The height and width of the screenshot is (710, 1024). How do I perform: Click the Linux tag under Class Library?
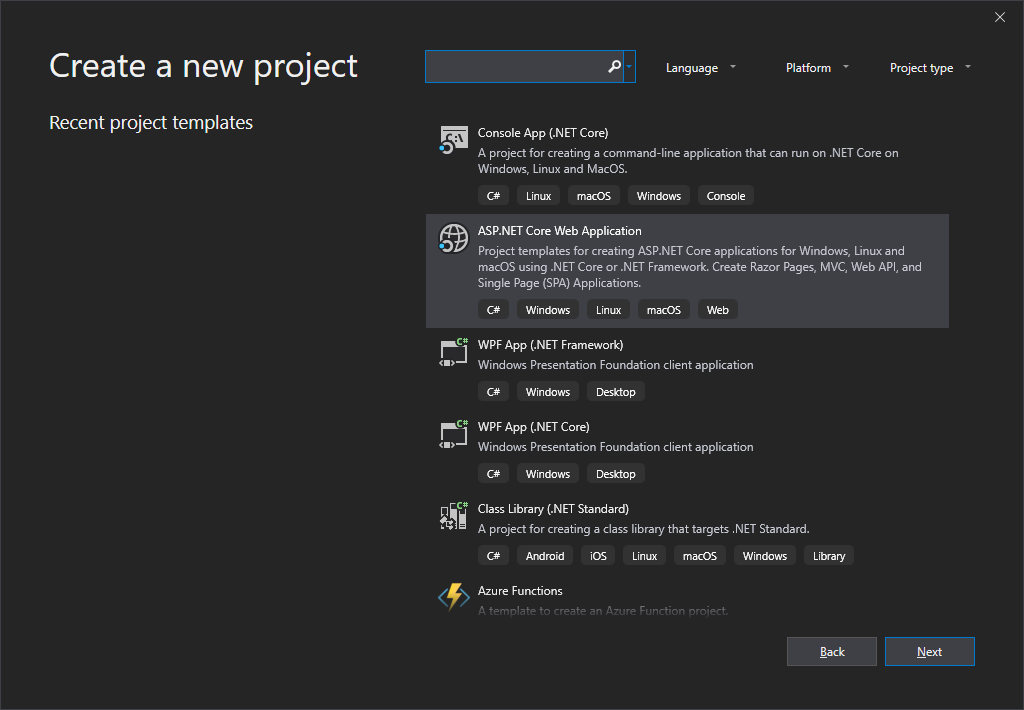[644, 556]
